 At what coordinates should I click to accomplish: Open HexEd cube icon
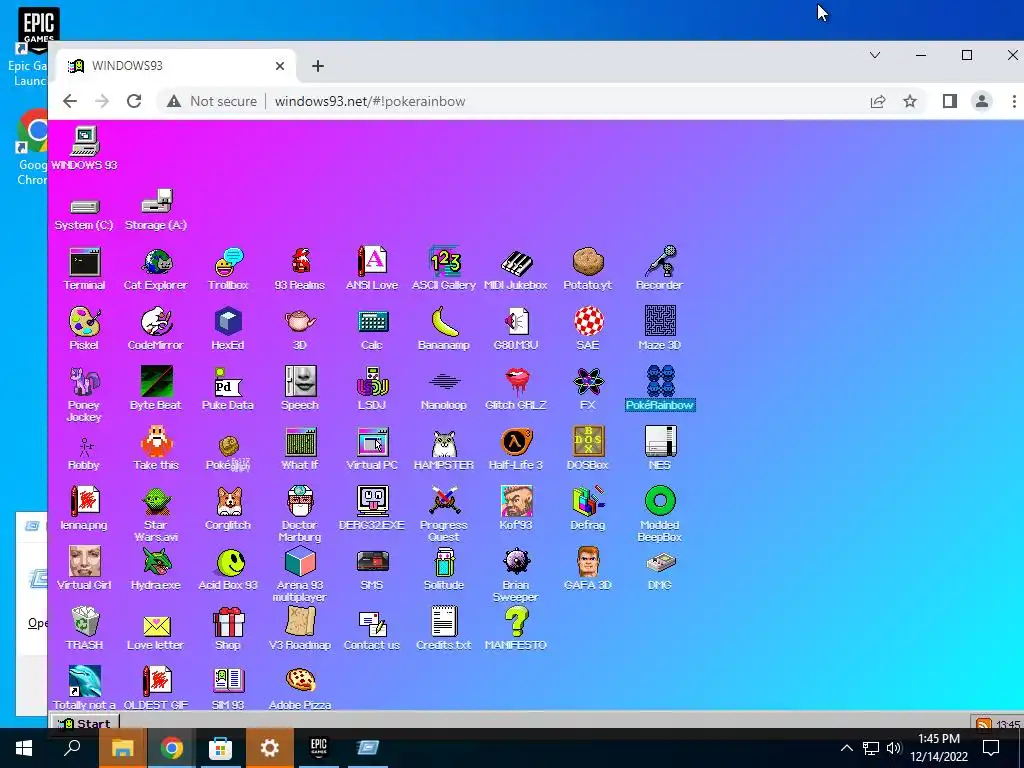click(228, 322)
